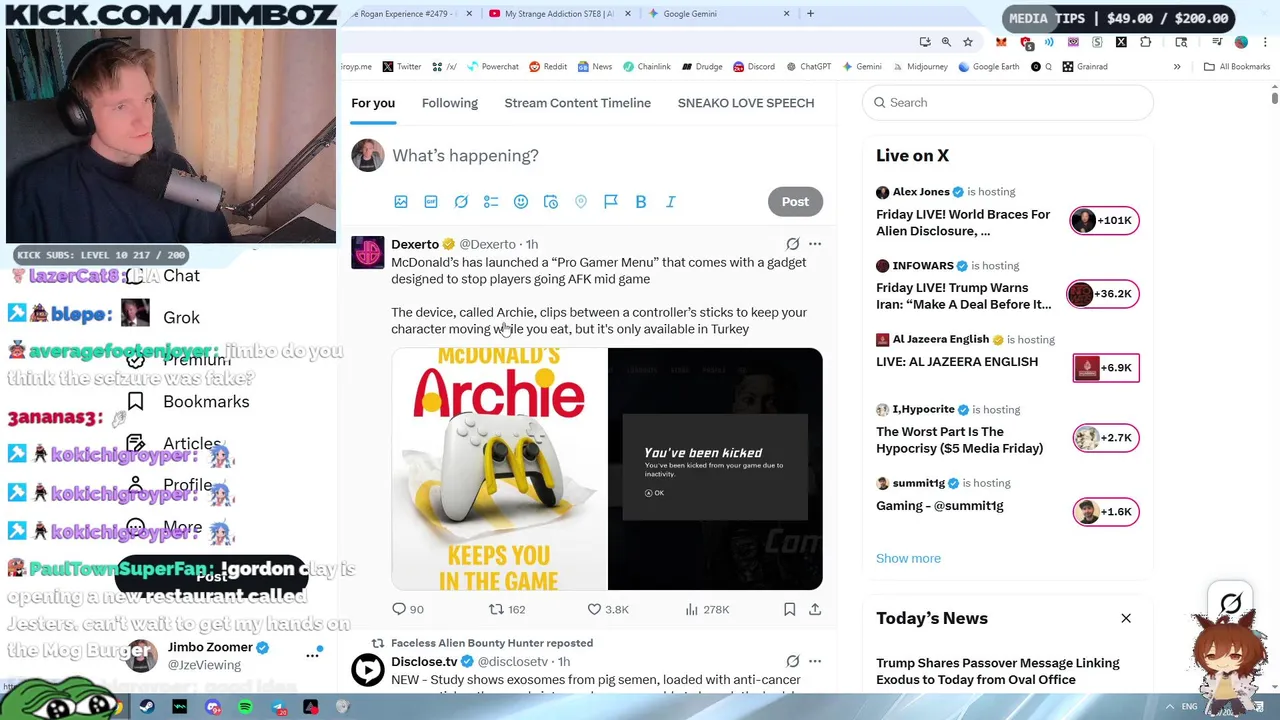1280x720 pixels.
Task: Click the What's happening compose field
Action: tap(465, 156)
